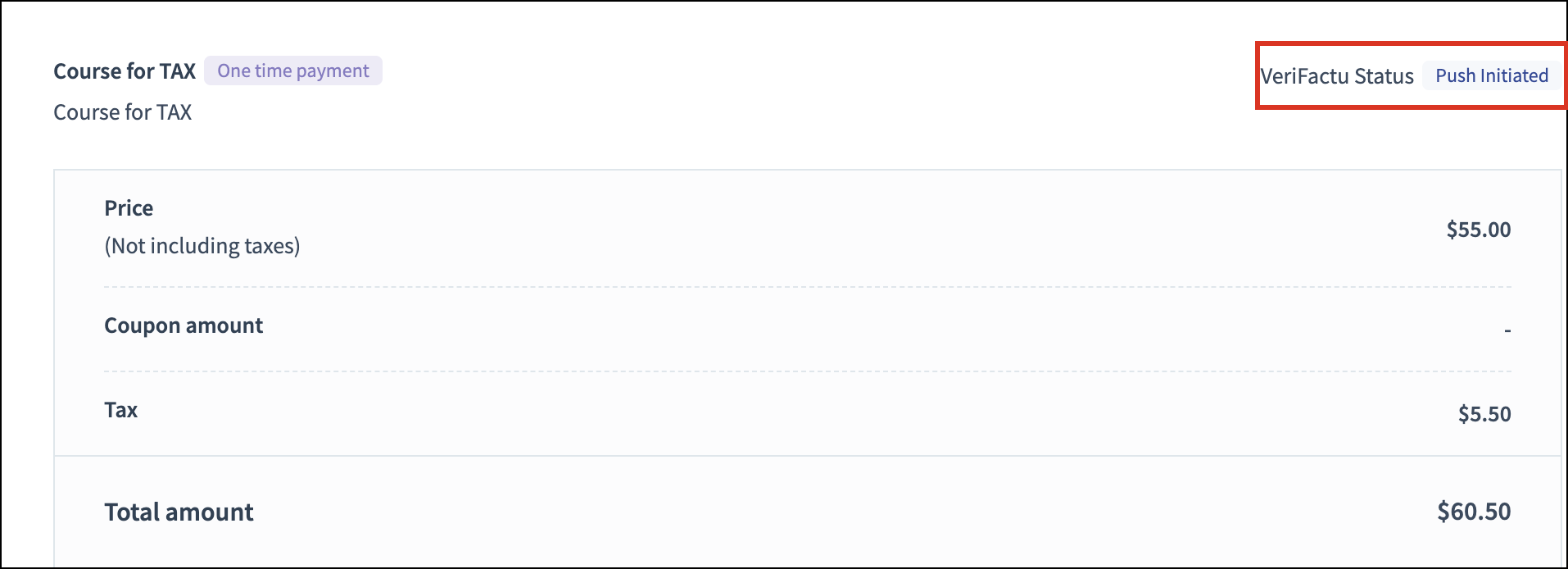Click the Push Initiated status badge
Image resolution: width=1568 pixels, height=569 pixels.
click(1491, 76)
